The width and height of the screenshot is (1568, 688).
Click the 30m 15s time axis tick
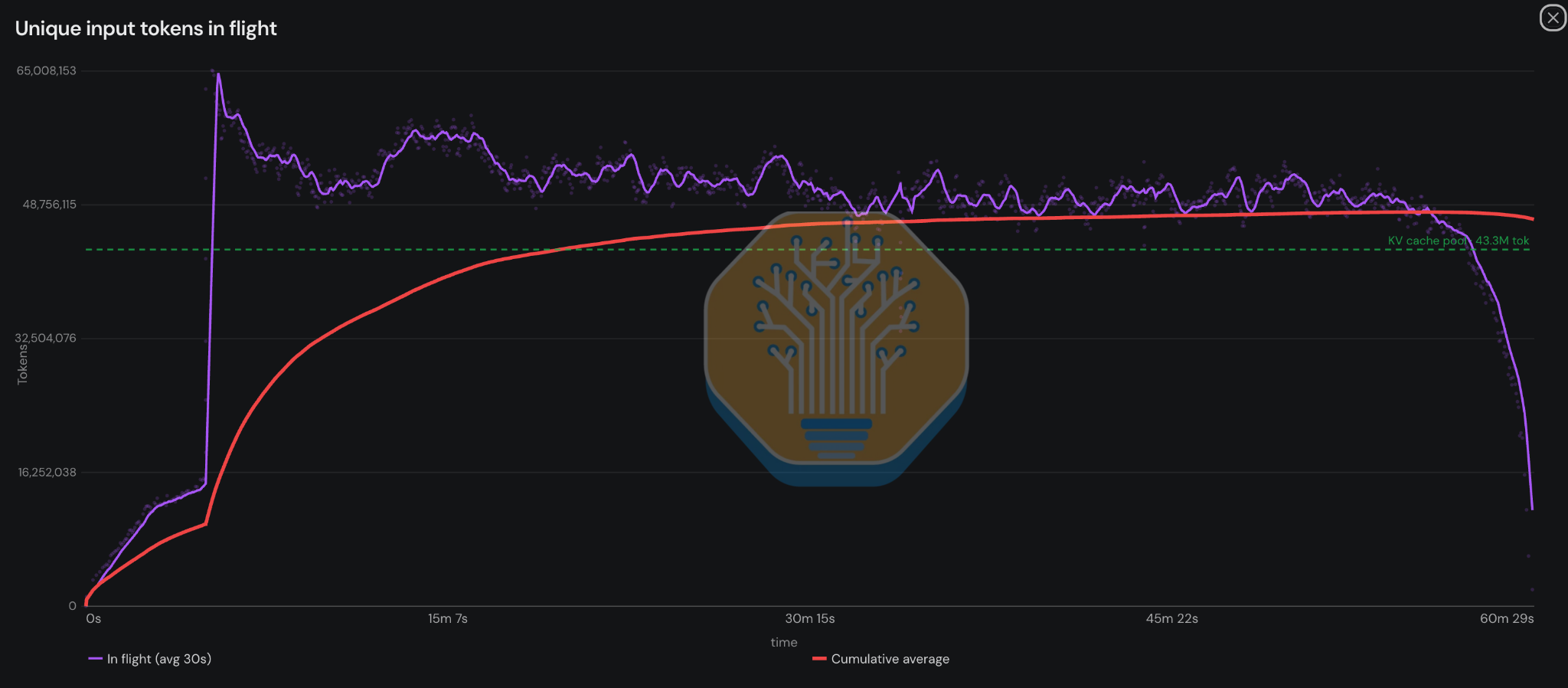pyautogui.click(x=809, y=618)
